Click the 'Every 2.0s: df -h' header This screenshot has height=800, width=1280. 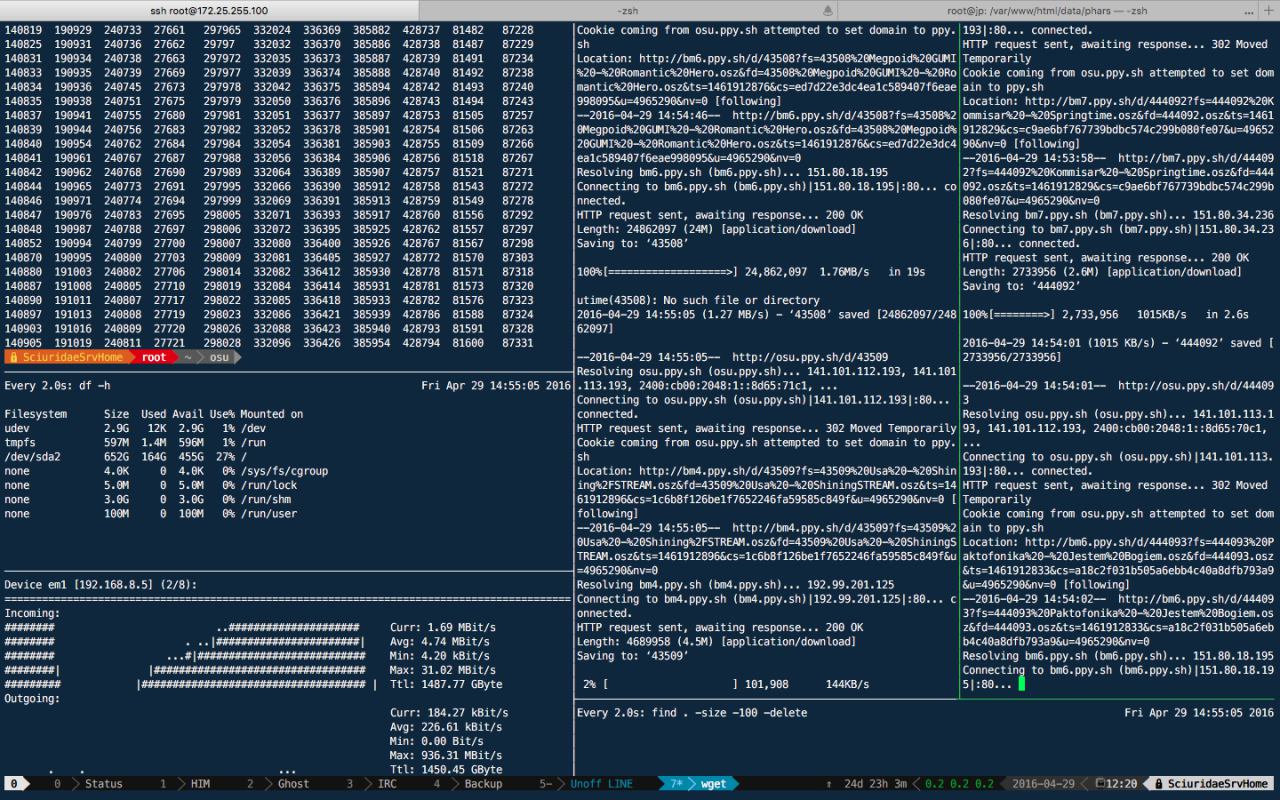[58, 385]
